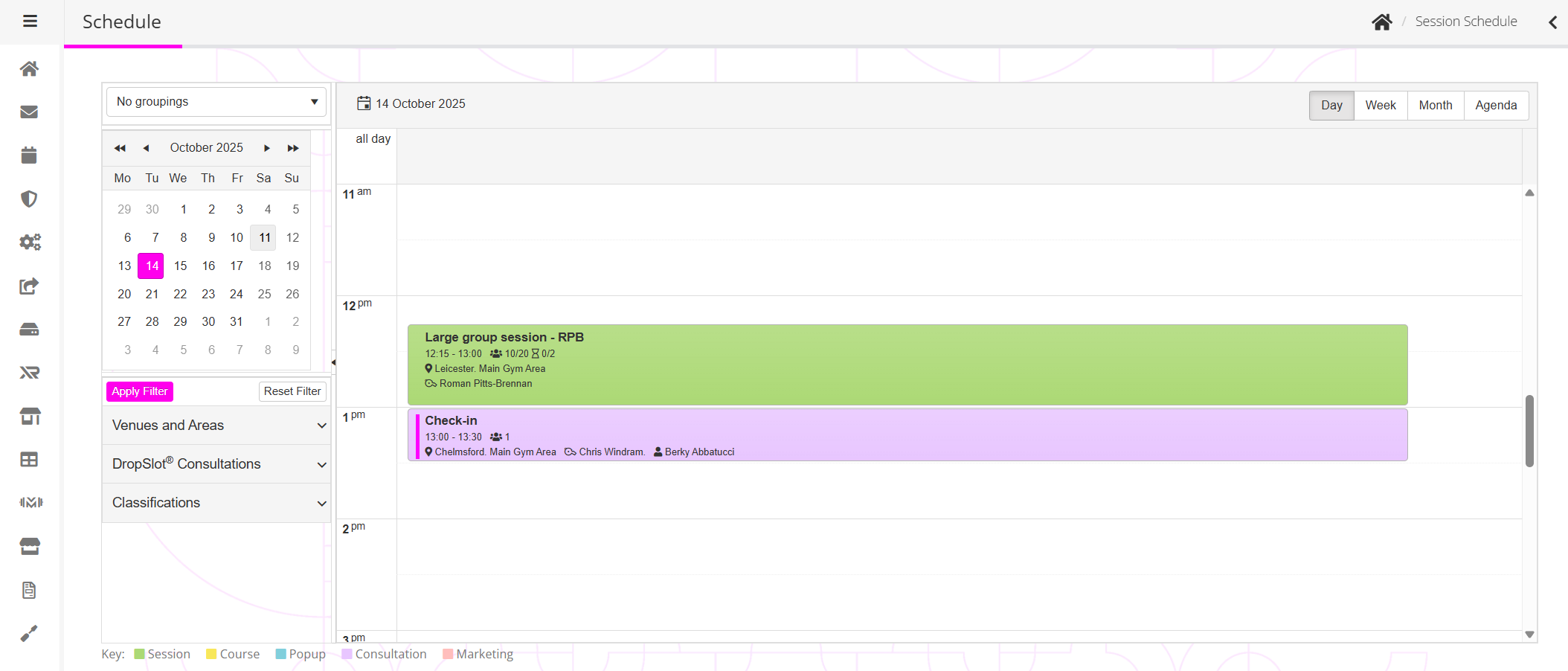The height and width of the screenshot is (671, 1568).
Task: Click the Reset Filter button
Action: click(x=292, y=391)
